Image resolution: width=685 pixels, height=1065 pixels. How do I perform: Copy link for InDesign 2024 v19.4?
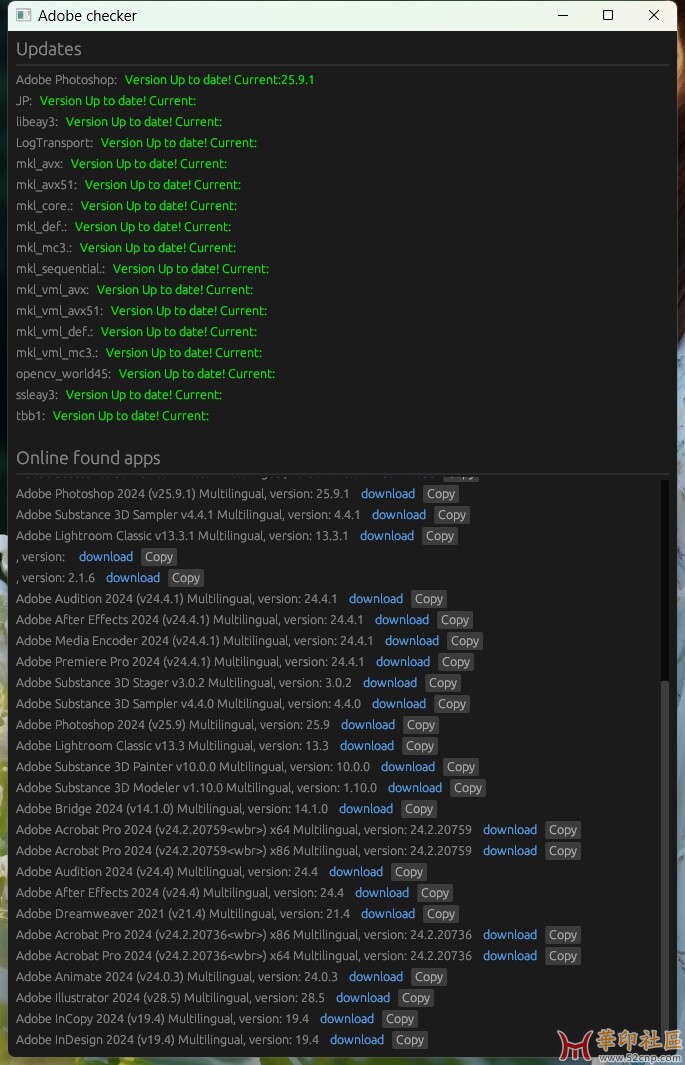[x=410, y=1041]
